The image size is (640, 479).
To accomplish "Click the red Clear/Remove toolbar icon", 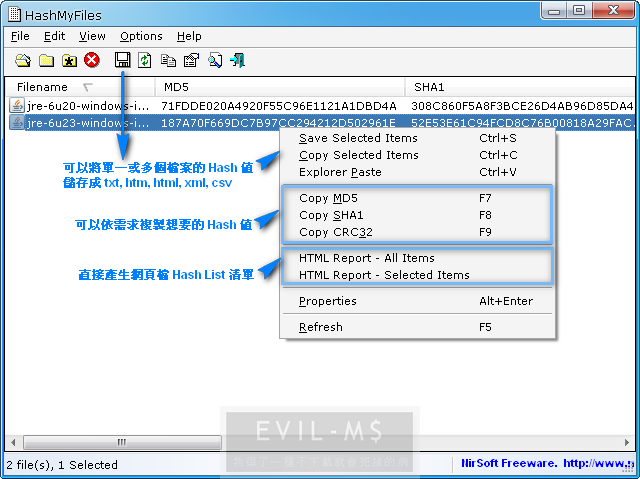I will (x=92, y=60).
